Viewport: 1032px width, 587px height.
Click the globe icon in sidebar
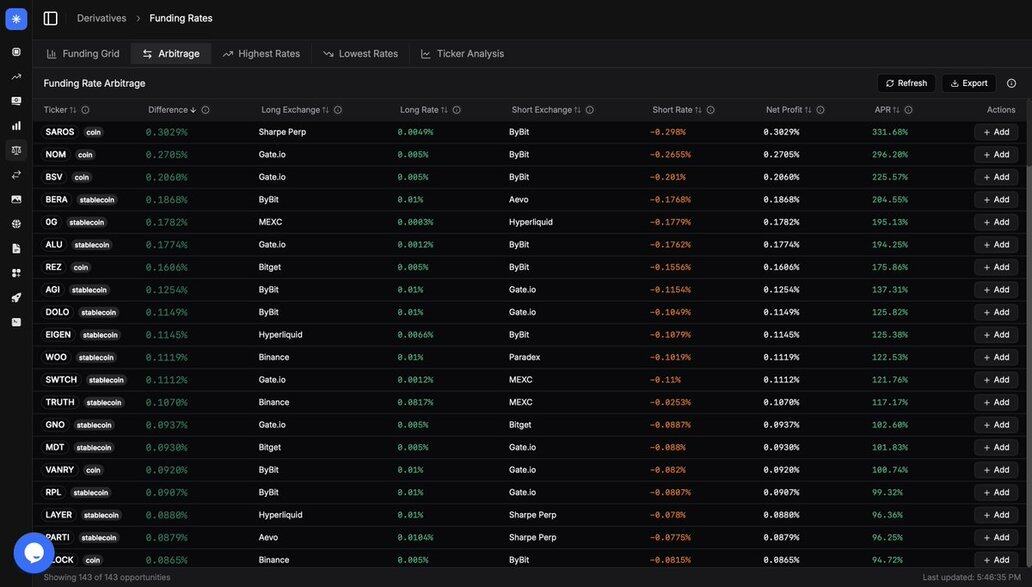16,224
